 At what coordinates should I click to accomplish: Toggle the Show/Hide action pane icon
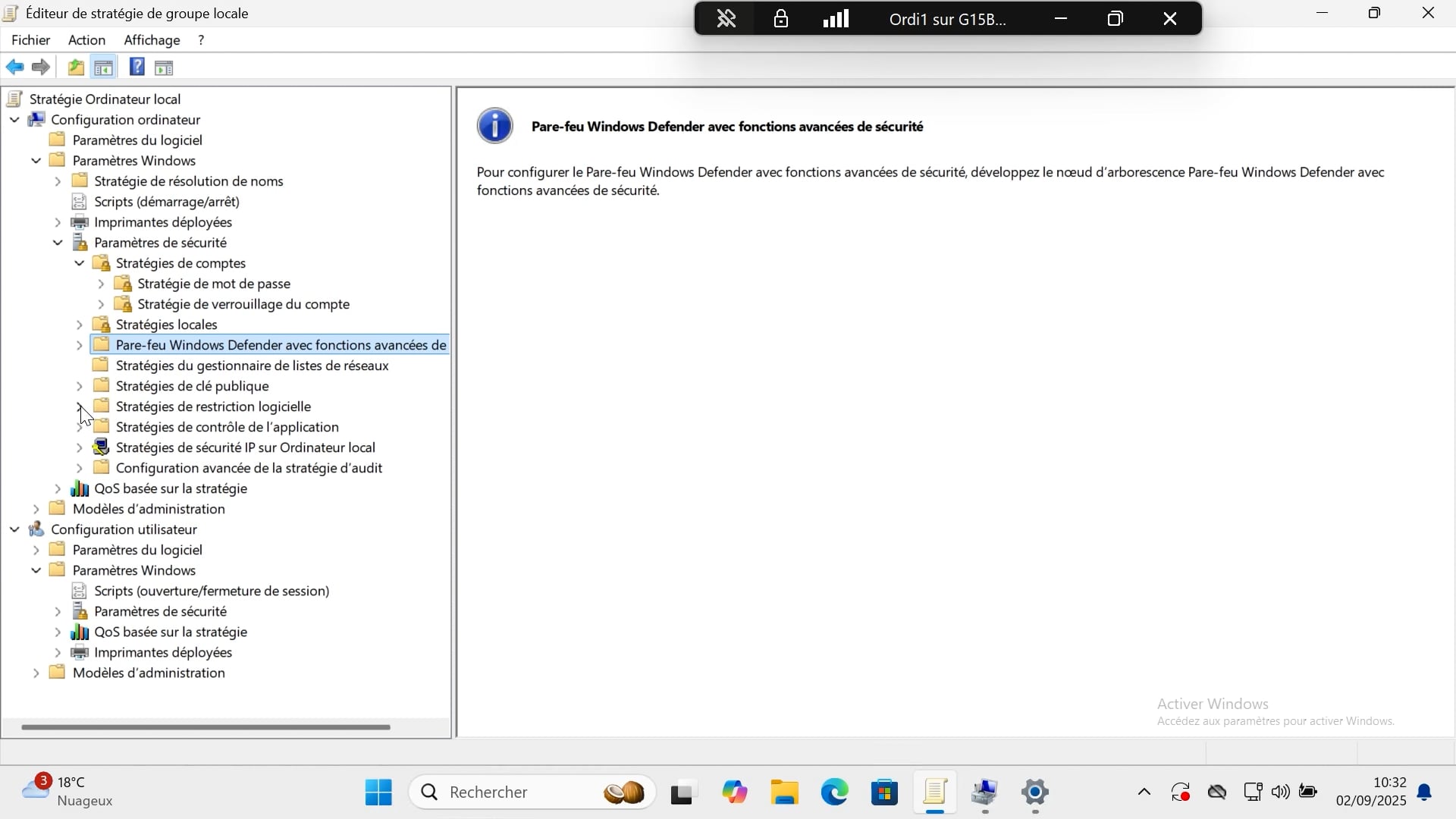[x=165, y=67]
